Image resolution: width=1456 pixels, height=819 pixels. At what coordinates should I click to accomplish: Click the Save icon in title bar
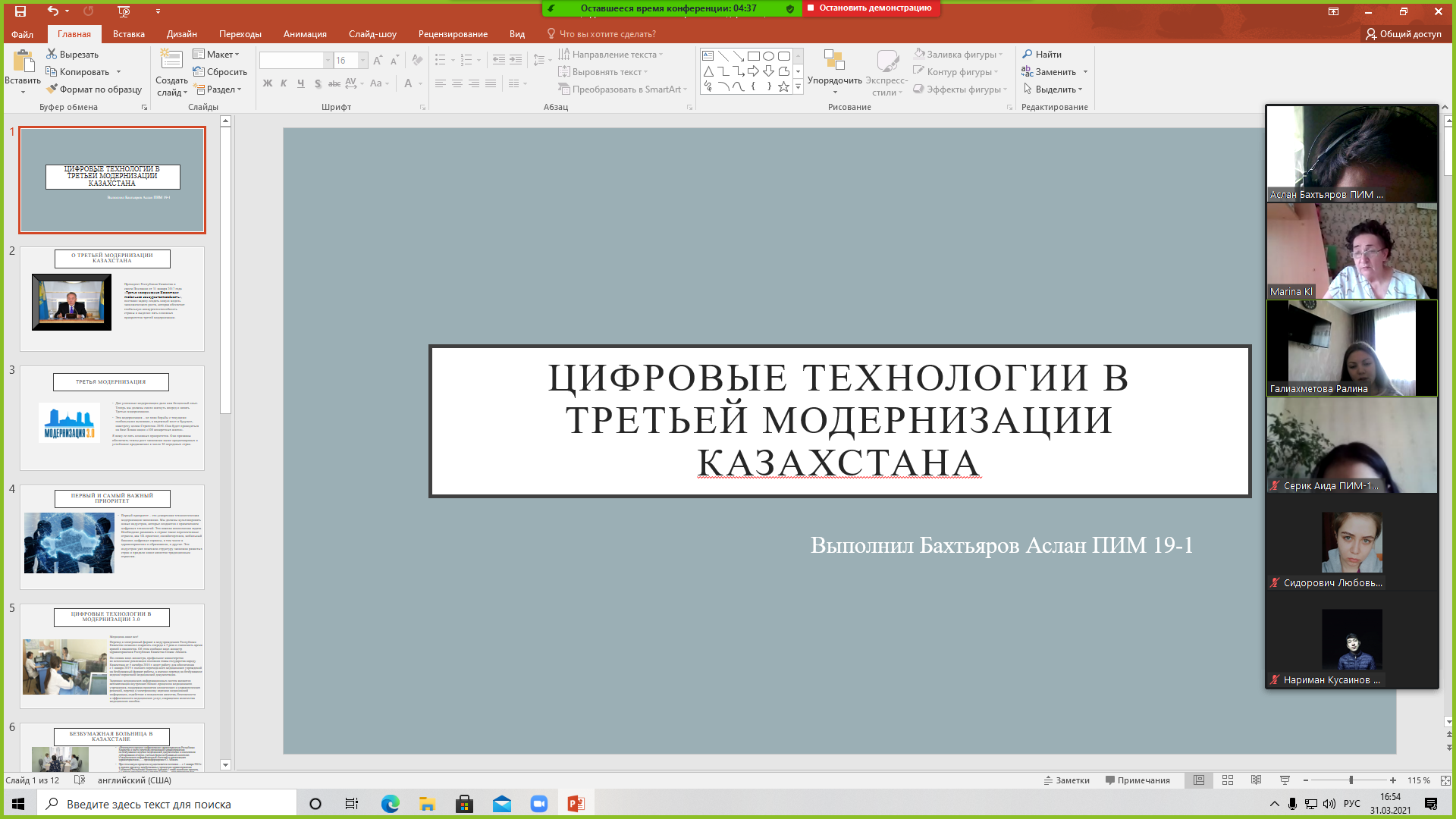click(20, 11)
